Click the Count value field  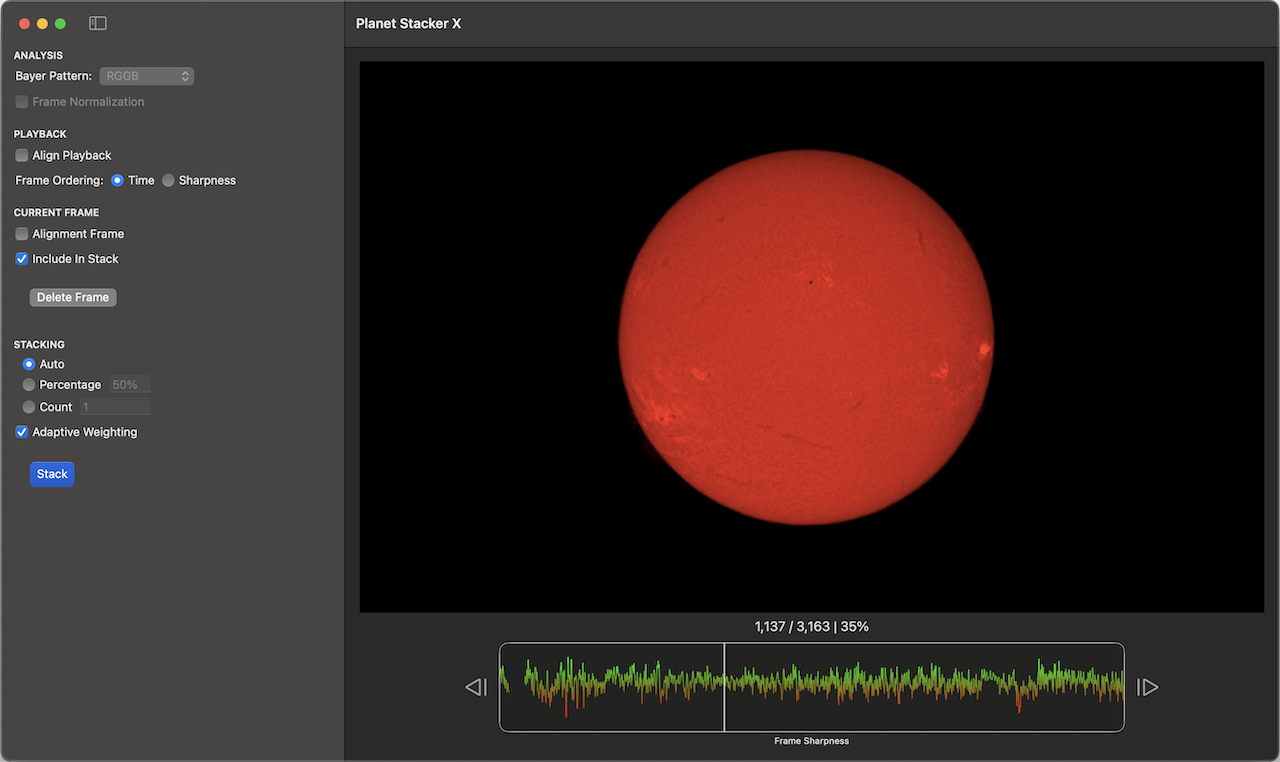pyautogui.click(x=115, y=407)
